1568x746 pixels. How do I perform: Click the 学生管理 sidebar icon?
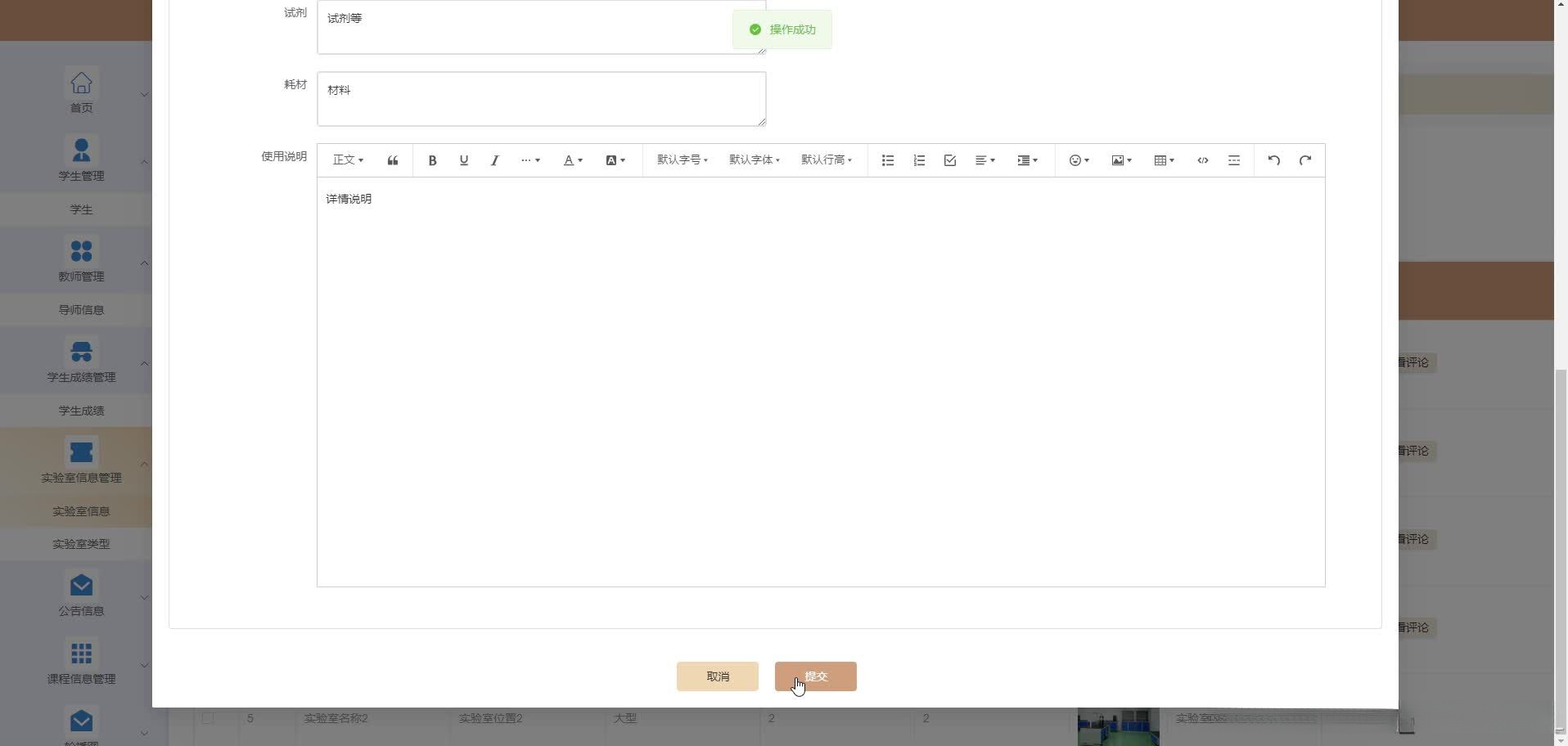[81, 151]
